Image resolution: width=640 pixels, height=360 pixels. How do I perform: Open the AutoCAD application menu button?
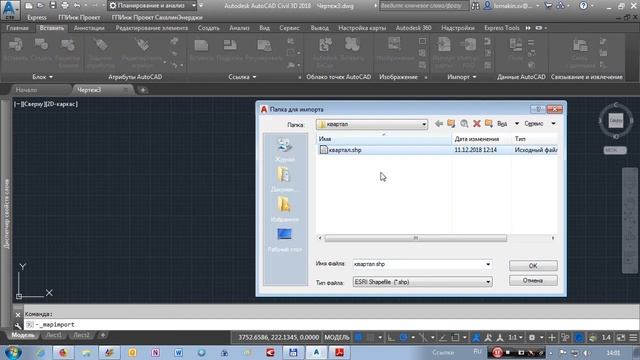point(10,10)
